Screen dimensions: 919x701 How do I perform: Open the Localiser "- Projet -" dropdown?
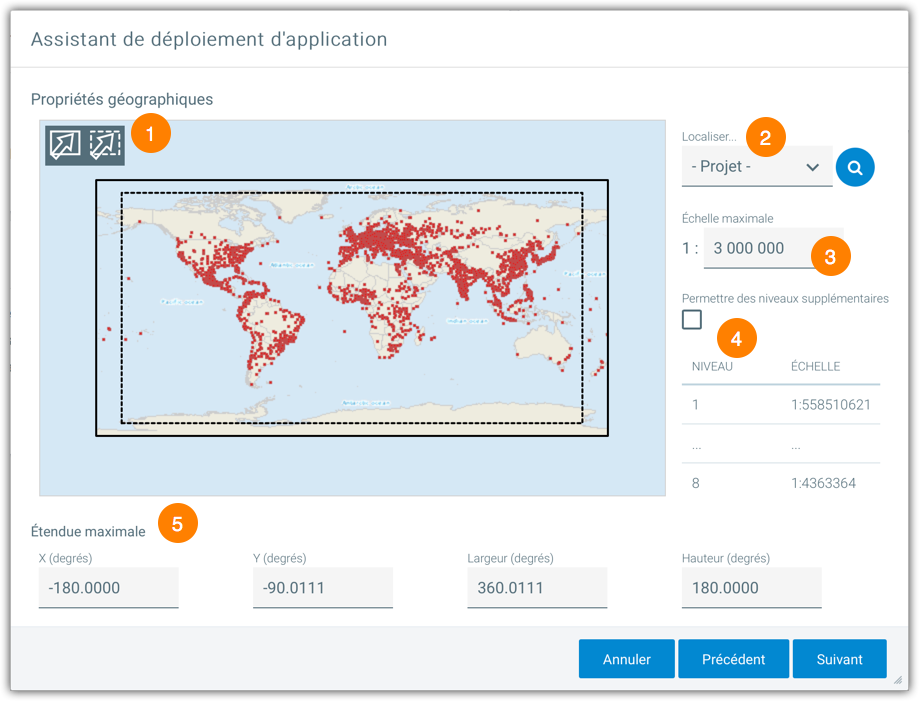coord(756,167)
